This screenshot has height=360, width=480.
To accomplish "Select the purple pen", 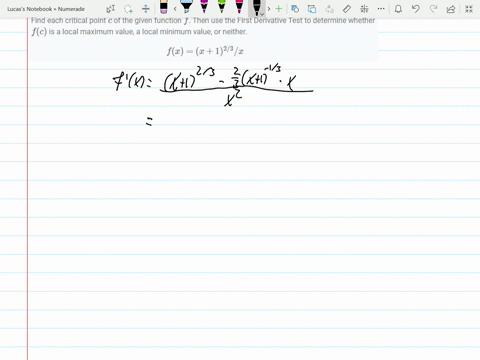I will pos(204,7).
